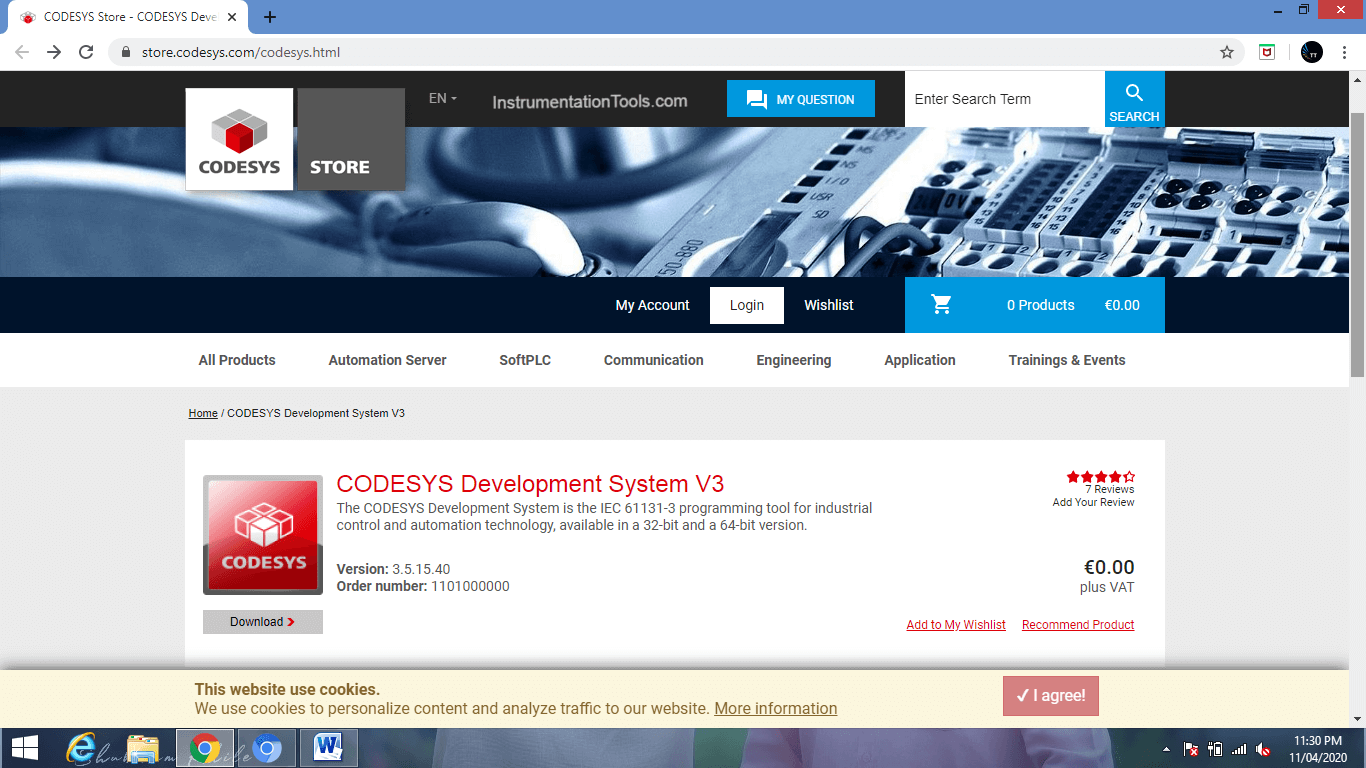Click the site lock icon in address bar

pyautogui.click(x=126, y=52)
